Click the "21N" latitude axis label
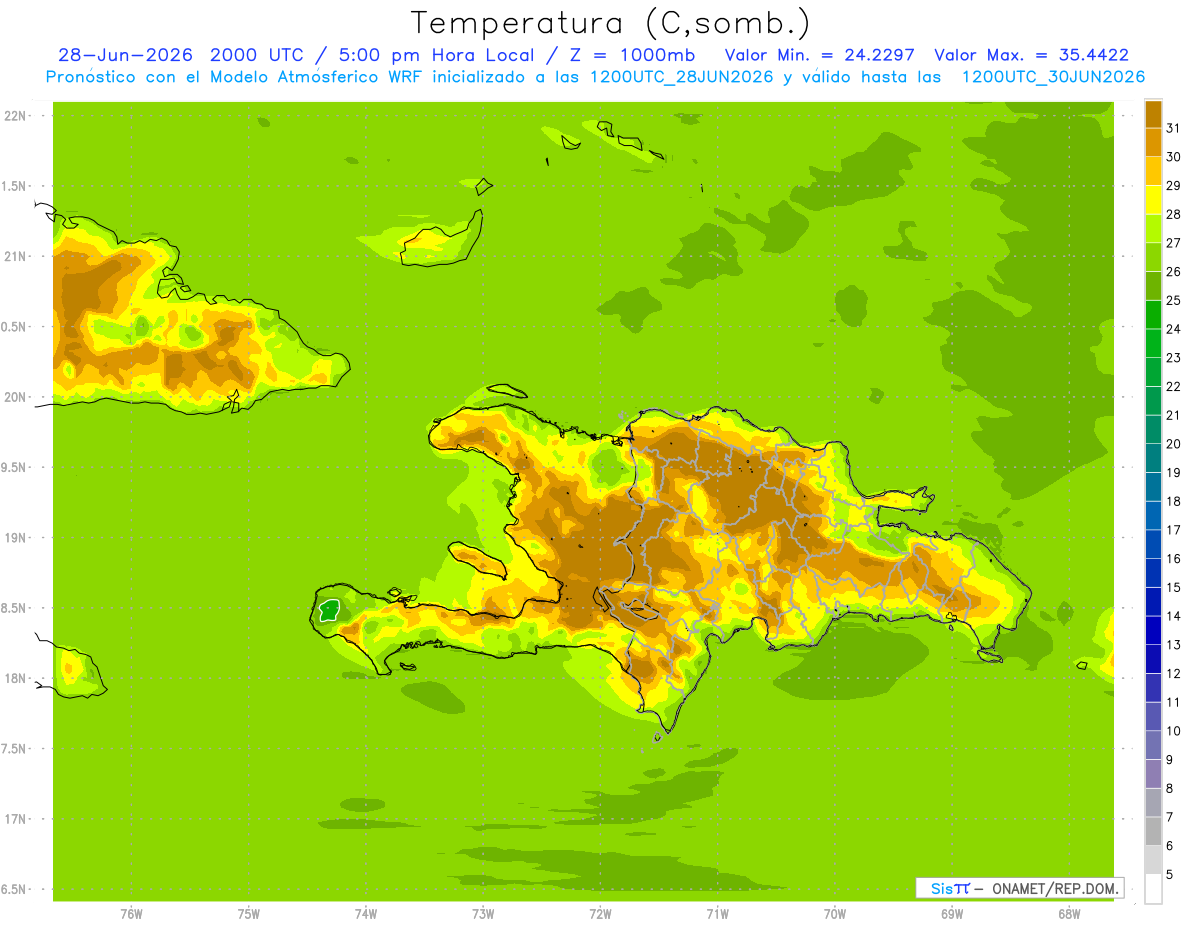The image size is (1200, 927). (16, 256)
